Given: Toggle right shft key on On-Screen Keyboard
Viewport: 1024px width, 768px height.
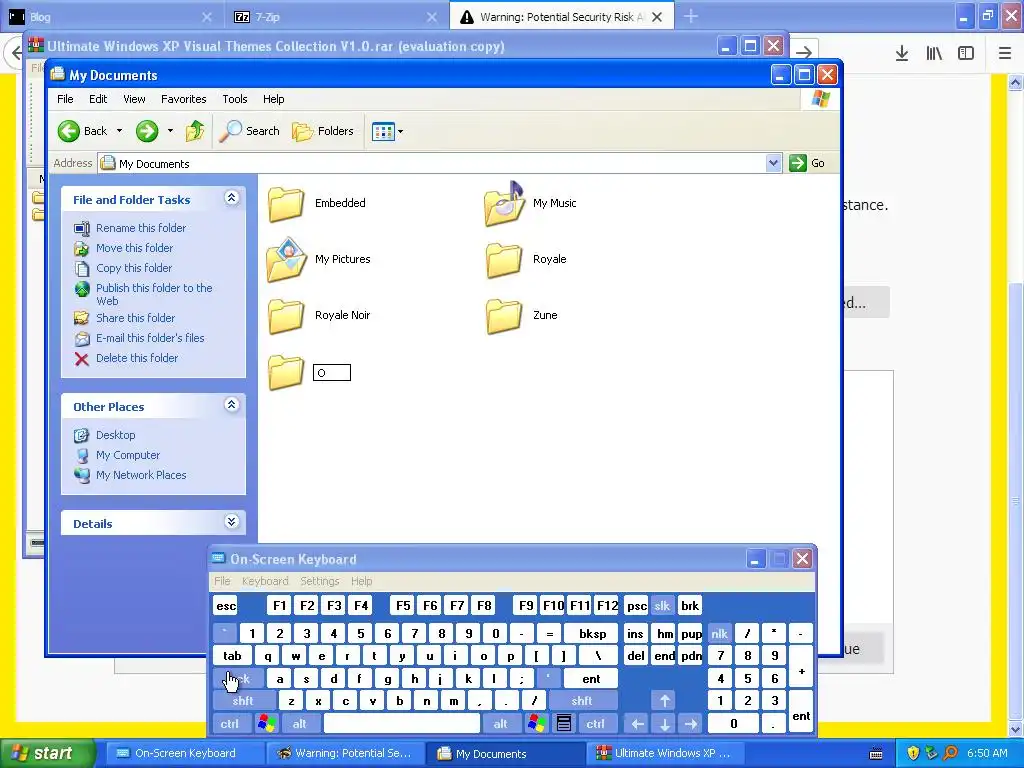Looking at the screenshot, I should pyautogui.click(x=583, y=701).
